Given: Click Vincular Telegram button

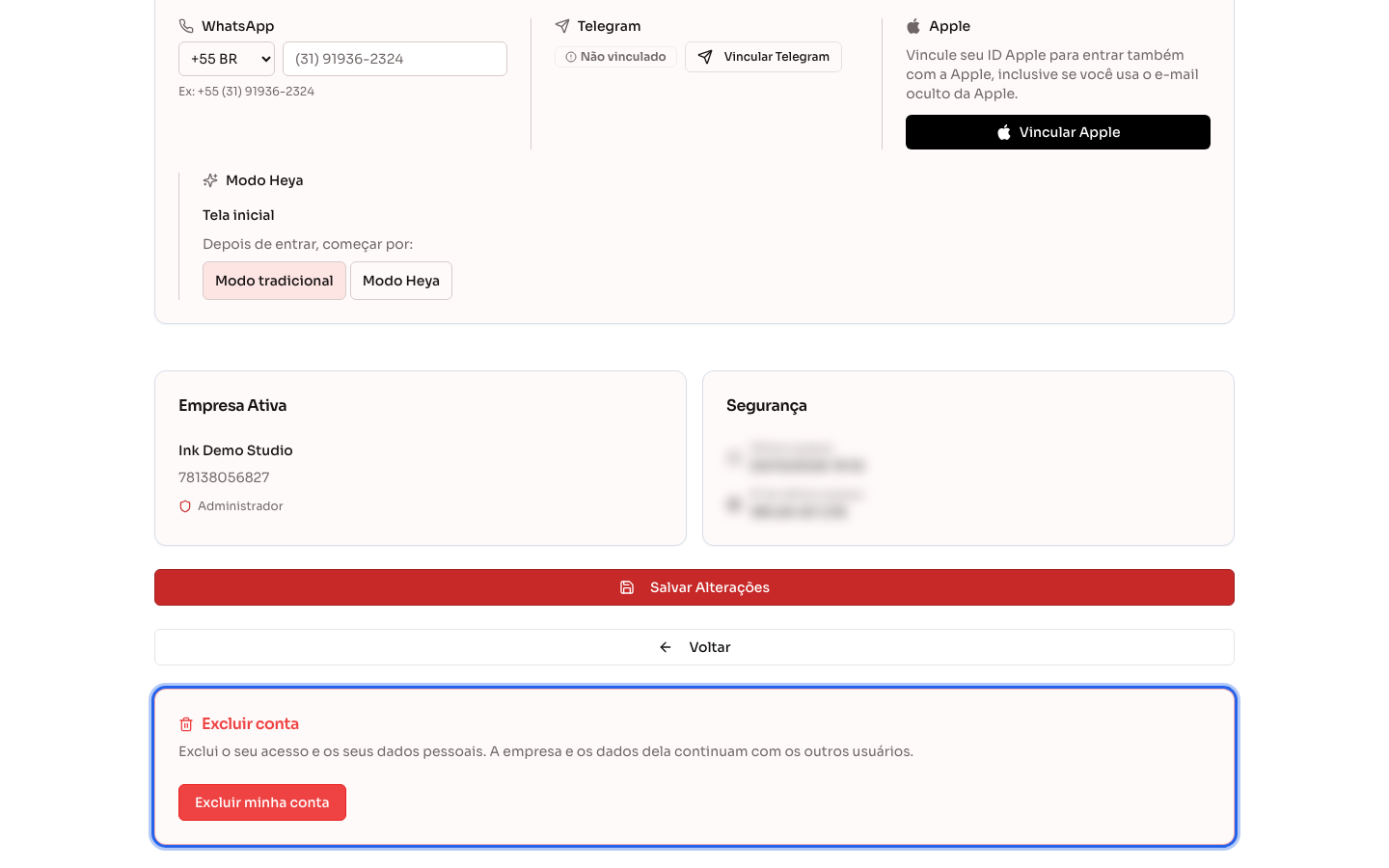Looking at the screenshot, I should (x=763, y=57).
